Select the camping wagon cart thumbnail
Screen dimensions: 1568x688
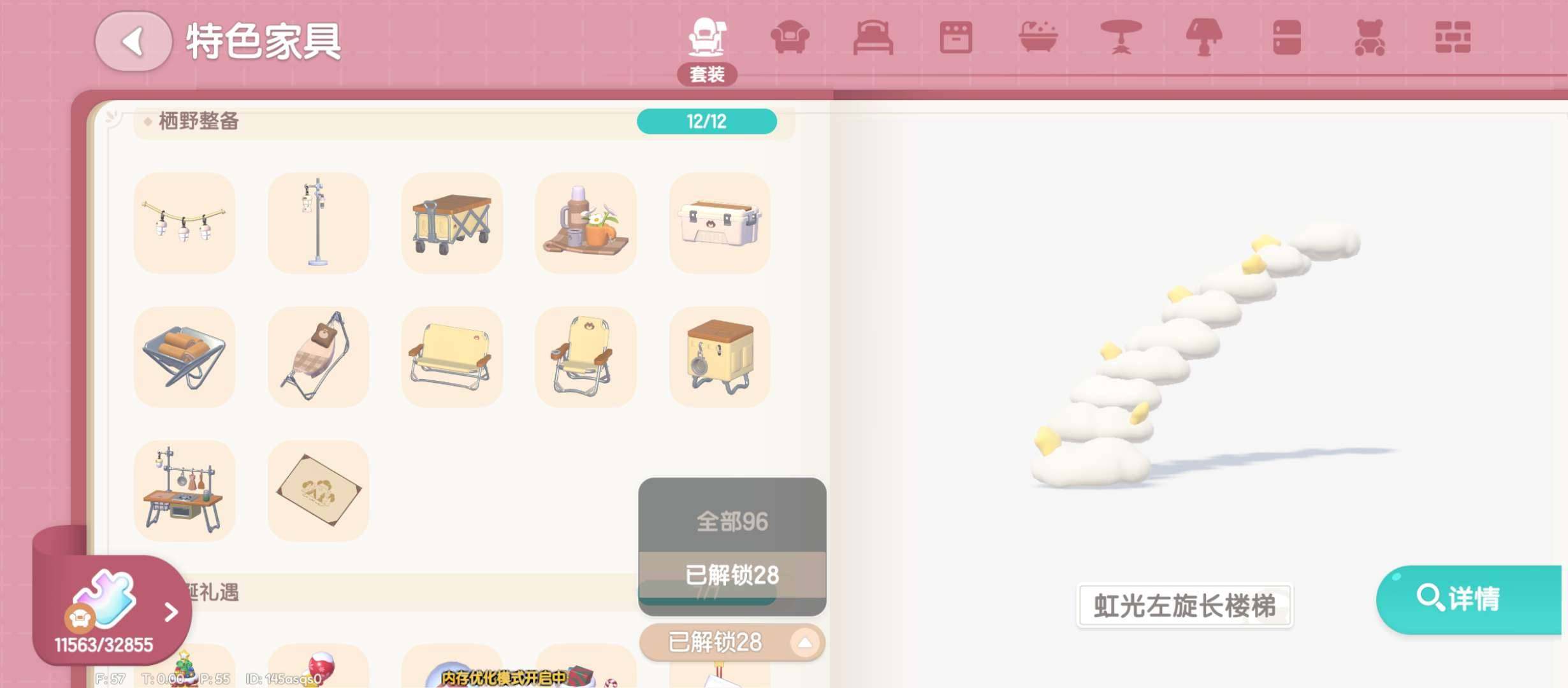tap(452, 223)
